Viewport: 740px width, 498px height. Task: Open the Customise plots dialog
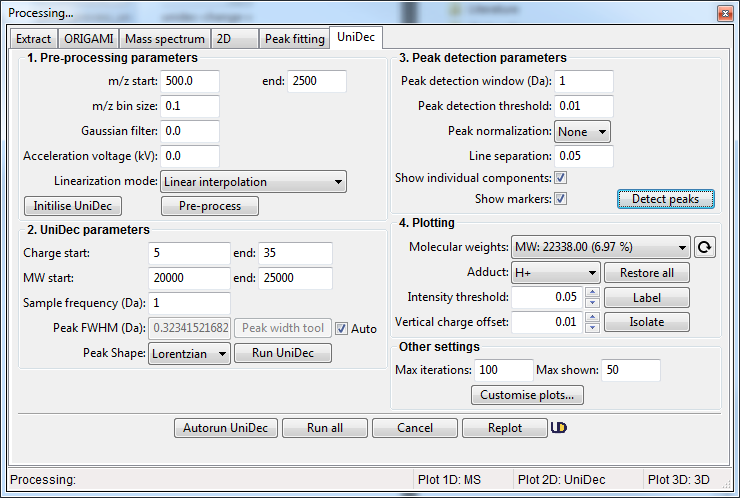(x=527, y=395)
